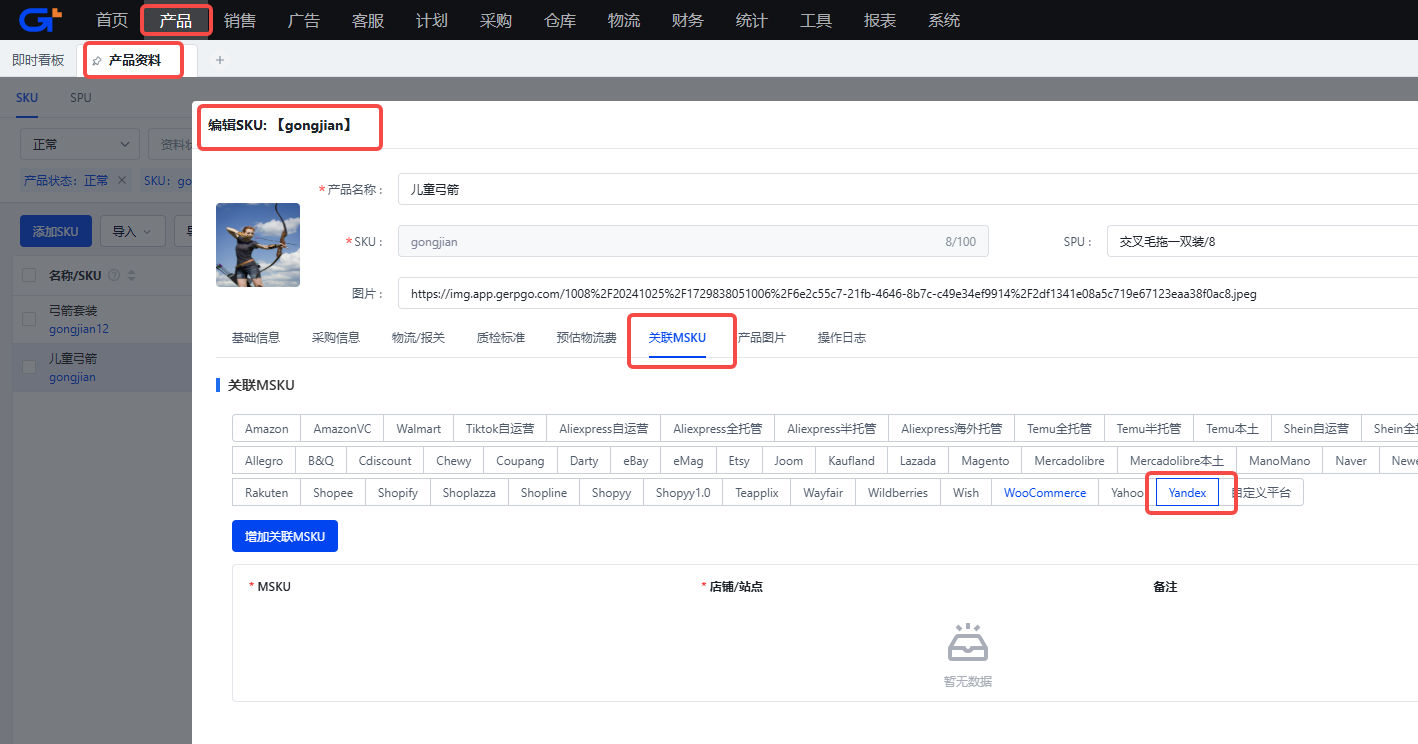This screenshot has height=744, width=1418.
Task: Select the Walmart platform button
Action: pos(419,428)
